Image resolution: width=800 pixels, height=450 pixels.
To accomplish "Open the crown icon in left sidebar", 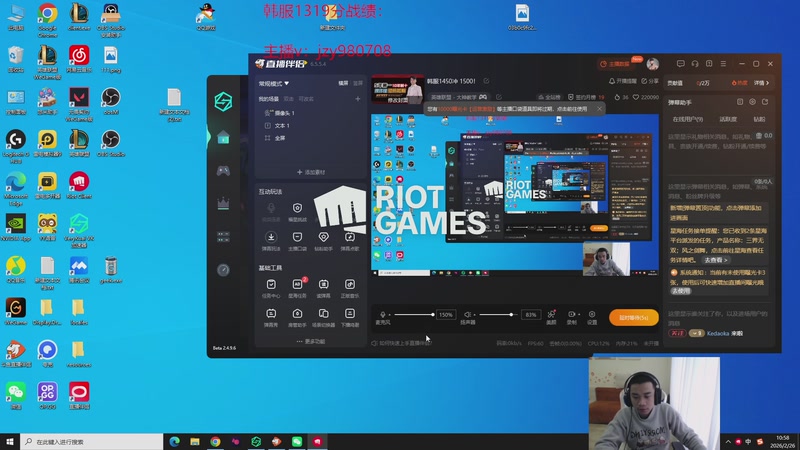I will pyautogui.click(x=223, y=204).
